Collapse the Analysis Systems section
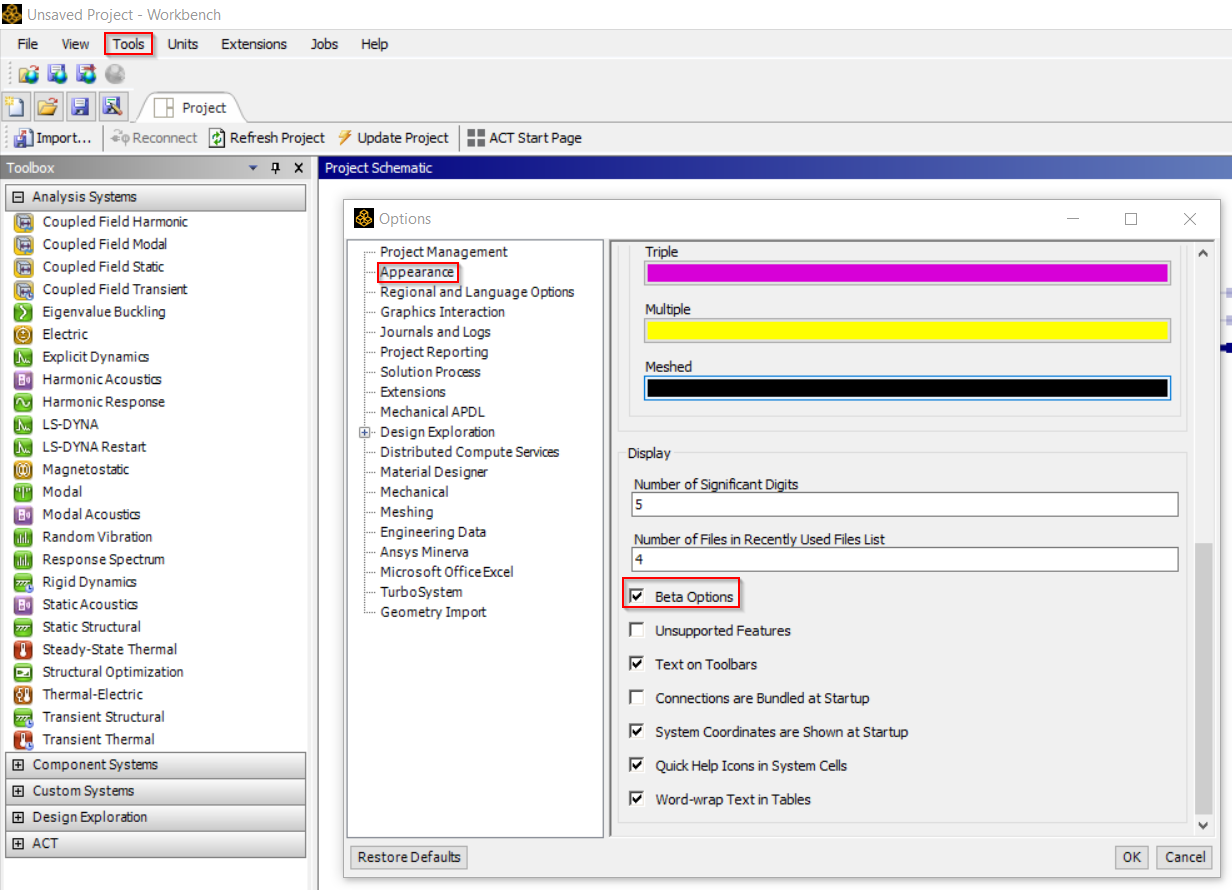Viewport: 1232px width, 890px height. click(x=17, y=197)
